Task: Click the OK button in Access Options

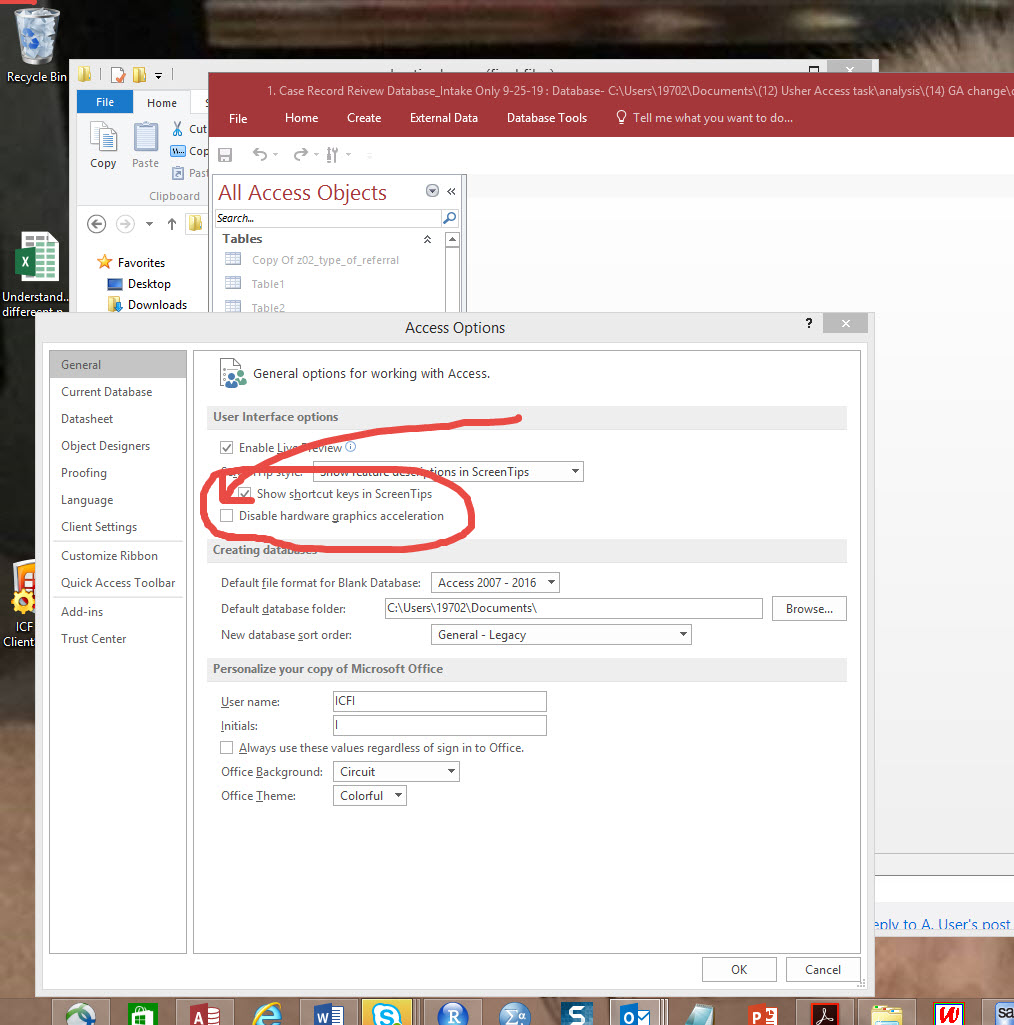Action: pos(739,969)
